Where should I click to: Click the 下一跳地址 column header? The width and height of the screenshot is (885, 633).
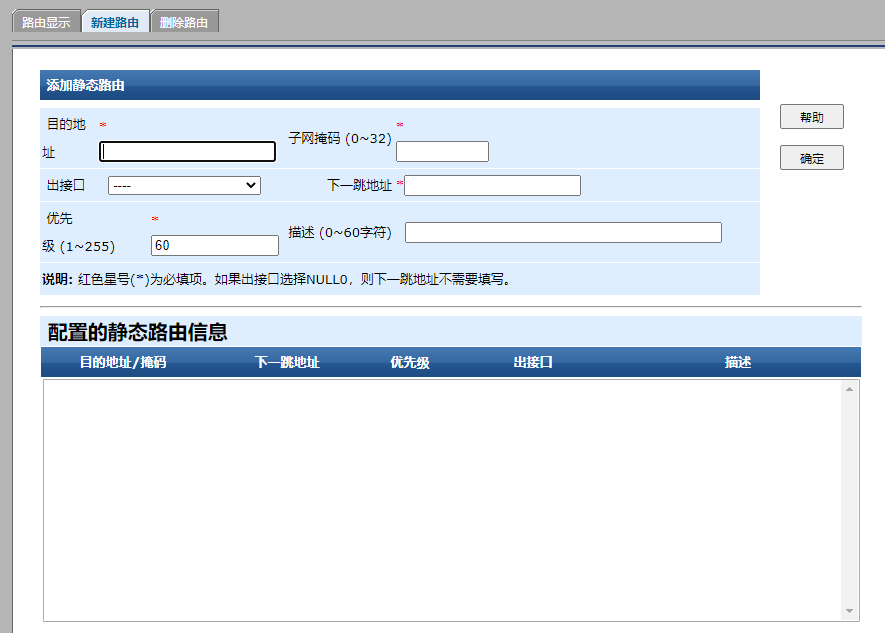pyautogui.click(x=287, y=362)
